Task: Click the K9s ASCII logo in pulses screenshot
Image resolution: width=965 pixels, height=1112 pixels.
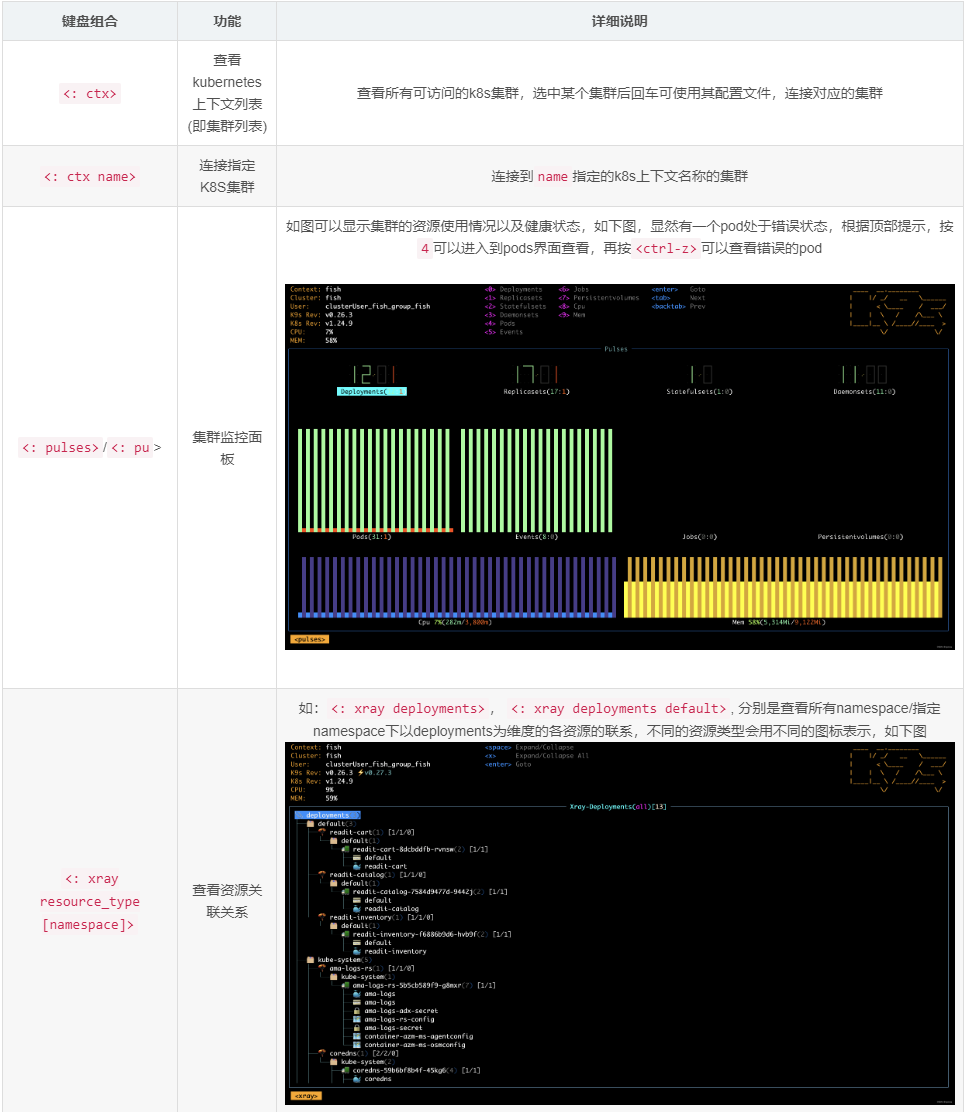Action: 898,311
